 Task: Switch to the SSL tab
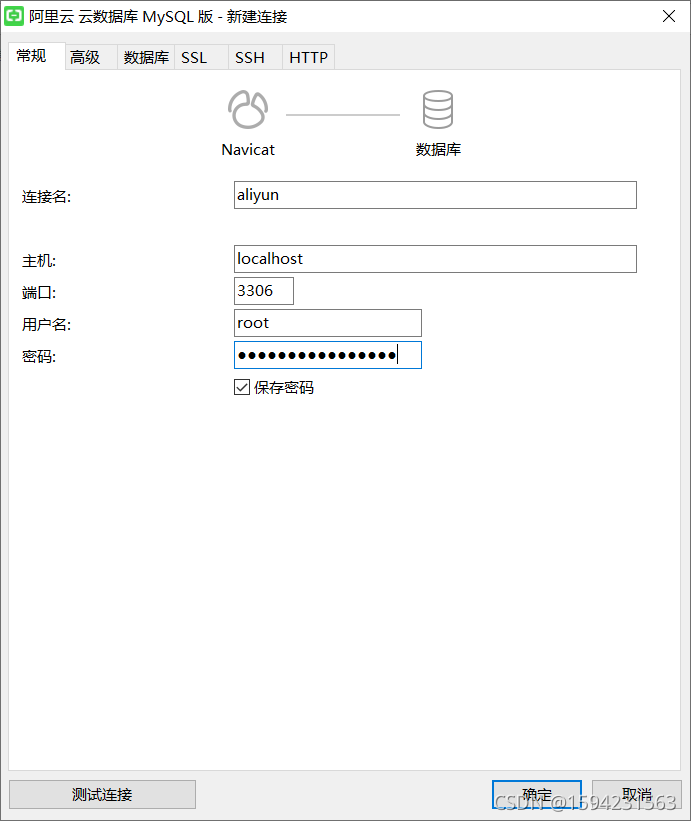tap(201, 57)
